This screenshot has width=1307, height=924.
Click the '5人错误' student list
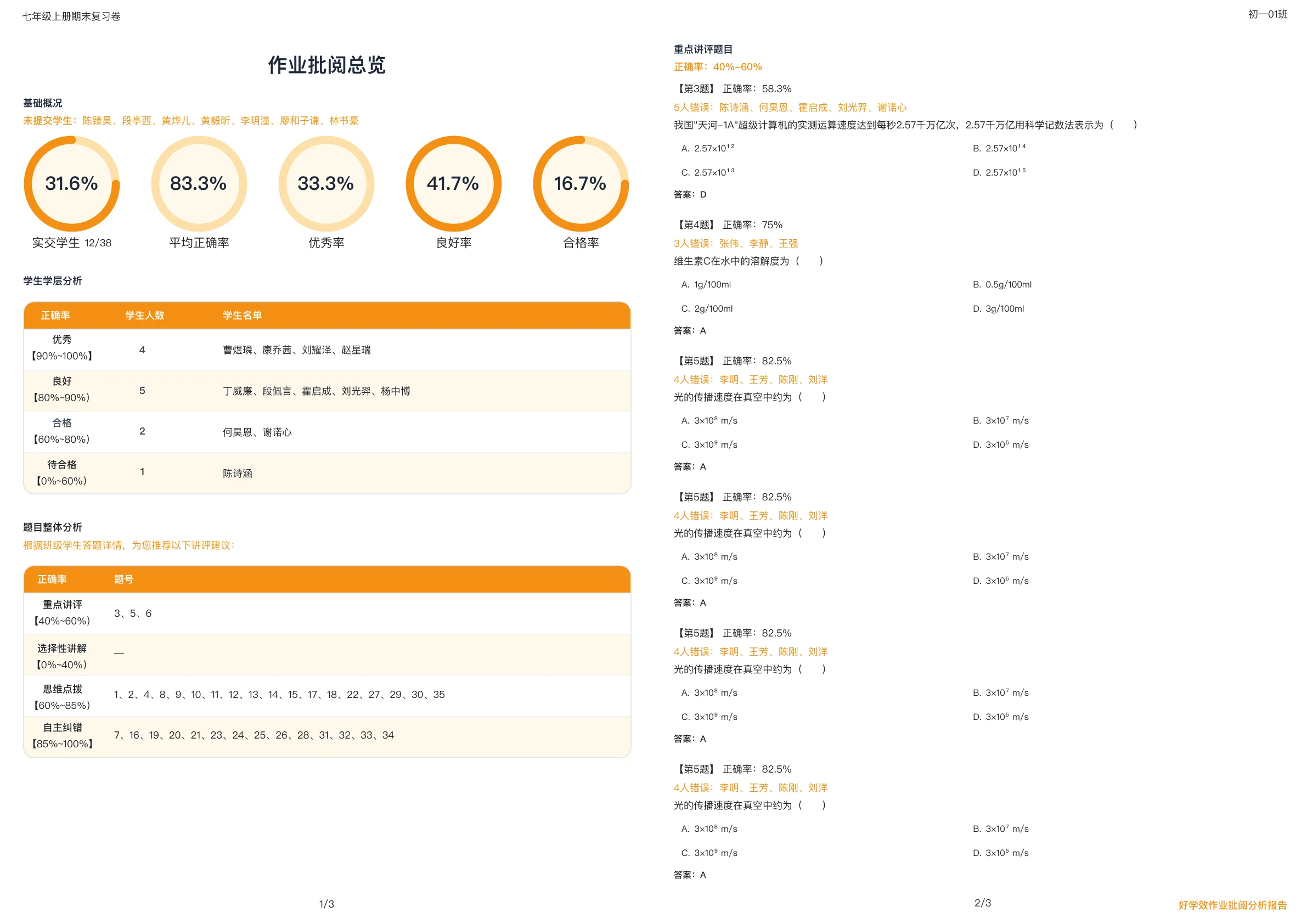790,108
